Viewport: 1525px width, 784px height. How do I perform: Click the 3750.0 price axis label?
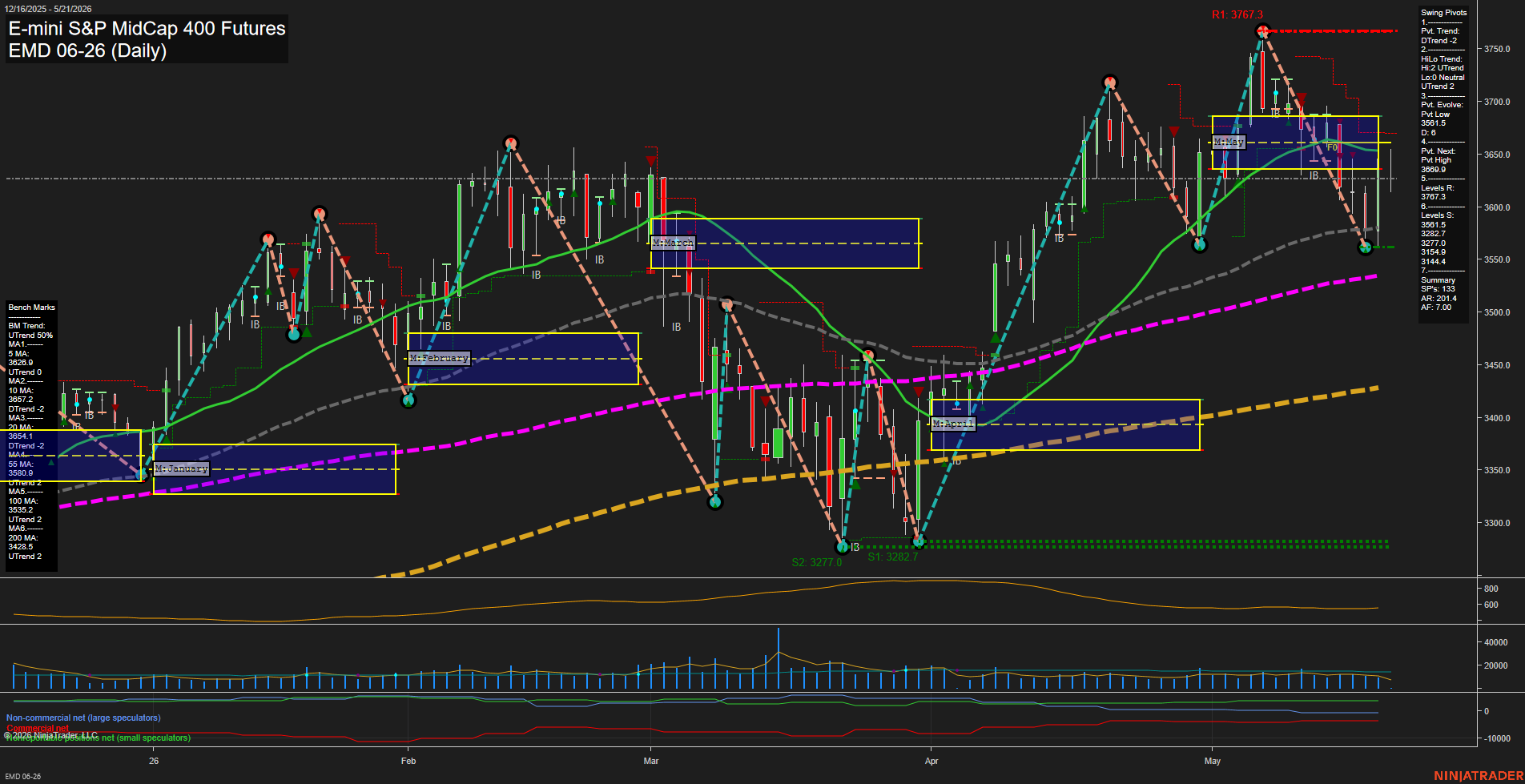(1497, 49)
